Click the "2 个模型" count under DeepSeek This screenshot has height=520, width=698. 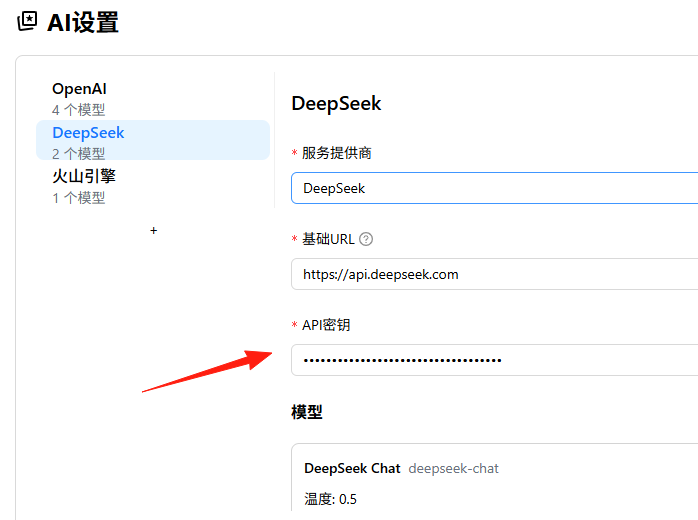click(78, 154)
